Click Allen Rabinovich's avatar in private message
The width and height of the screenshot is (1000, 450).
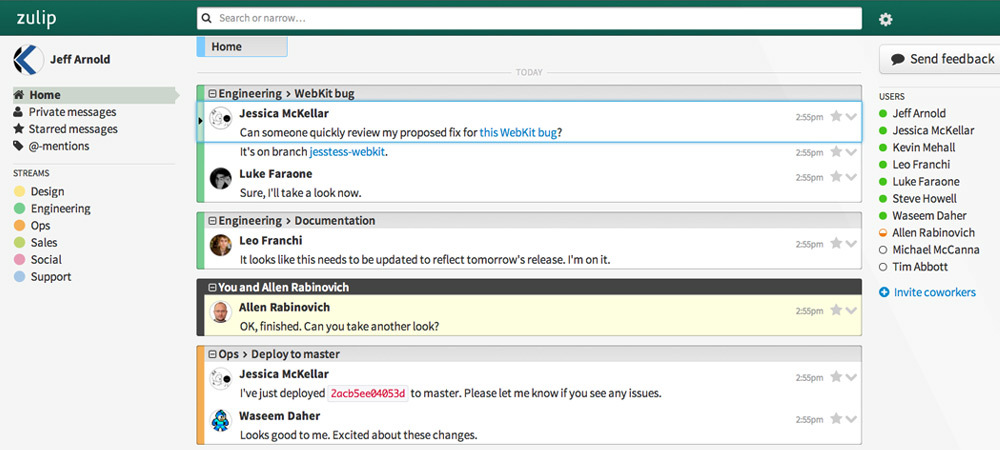pos(221,313)
